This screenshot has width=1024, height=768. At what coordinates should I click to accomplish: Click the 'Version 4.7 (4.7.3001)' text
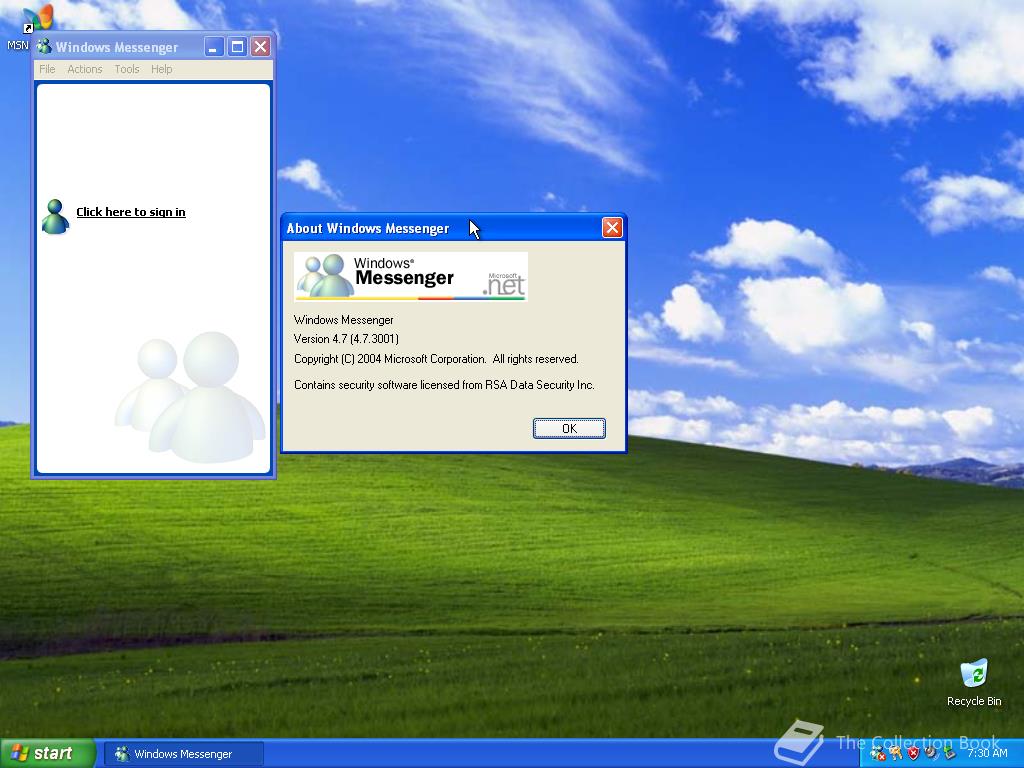[346, 339]
